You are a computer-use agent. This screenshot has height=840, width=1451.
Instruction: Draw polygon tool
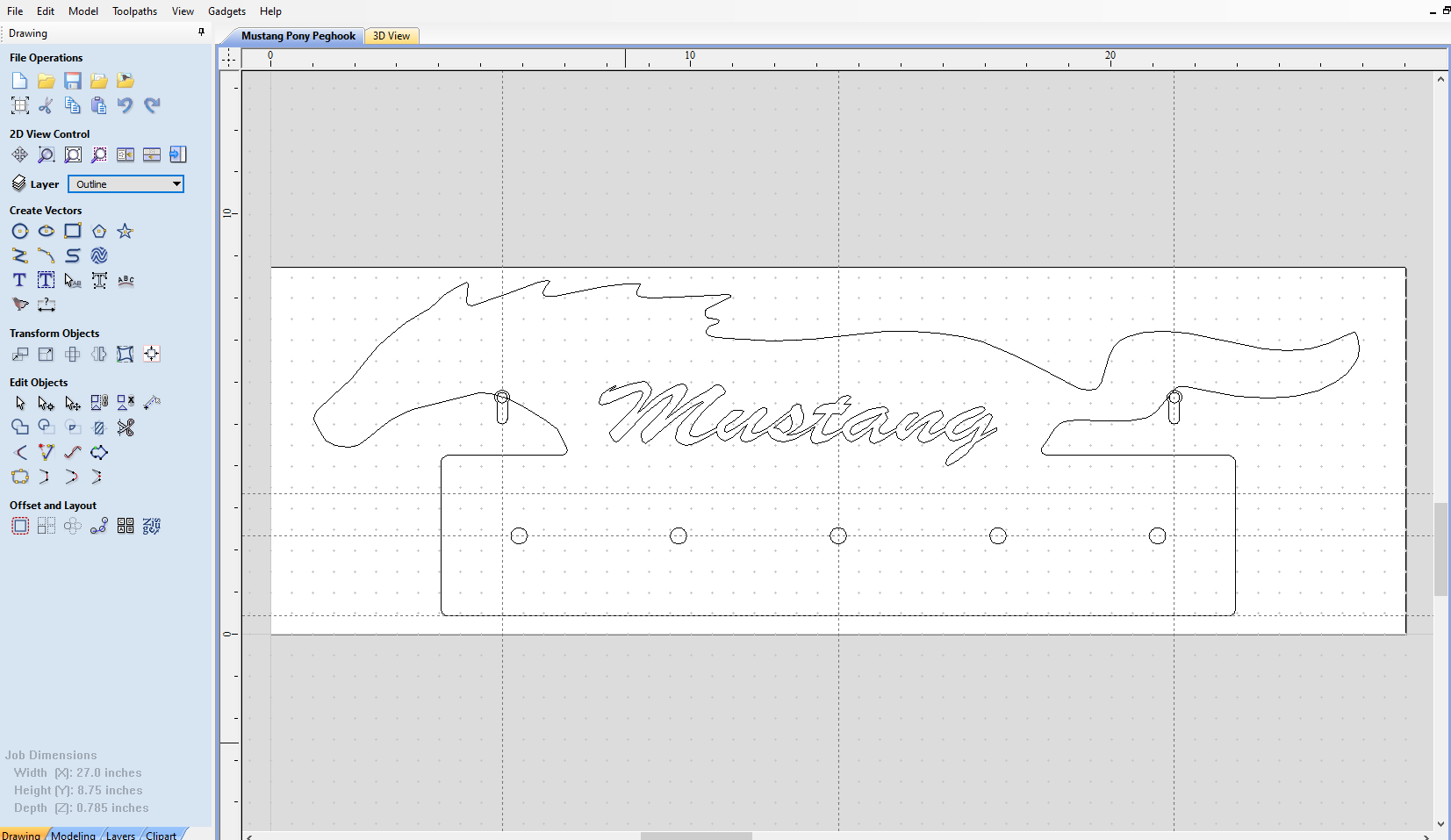tap(99, 231)
